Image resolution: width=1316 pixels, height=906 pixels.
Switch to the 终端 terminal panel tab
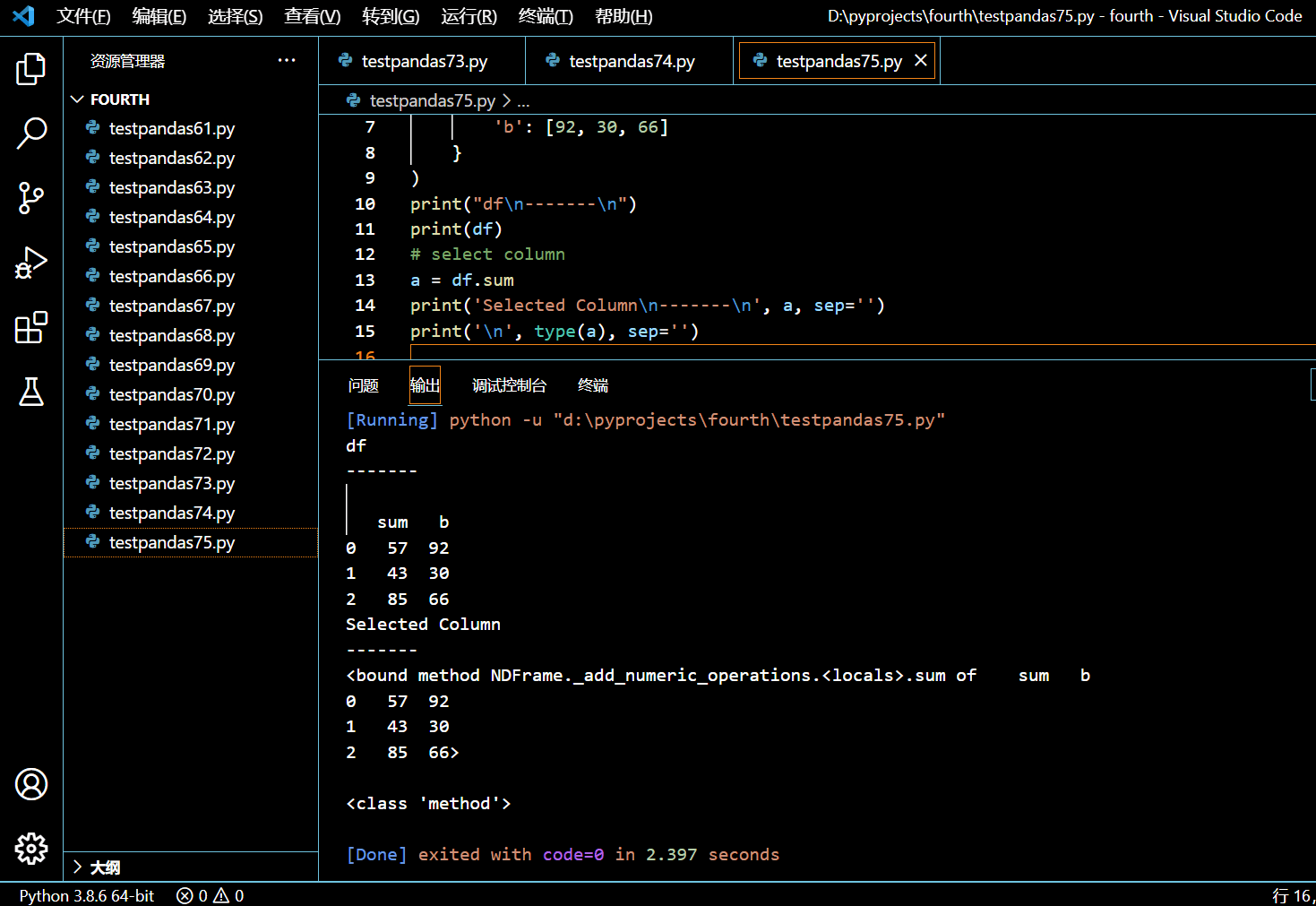point(593,385)
